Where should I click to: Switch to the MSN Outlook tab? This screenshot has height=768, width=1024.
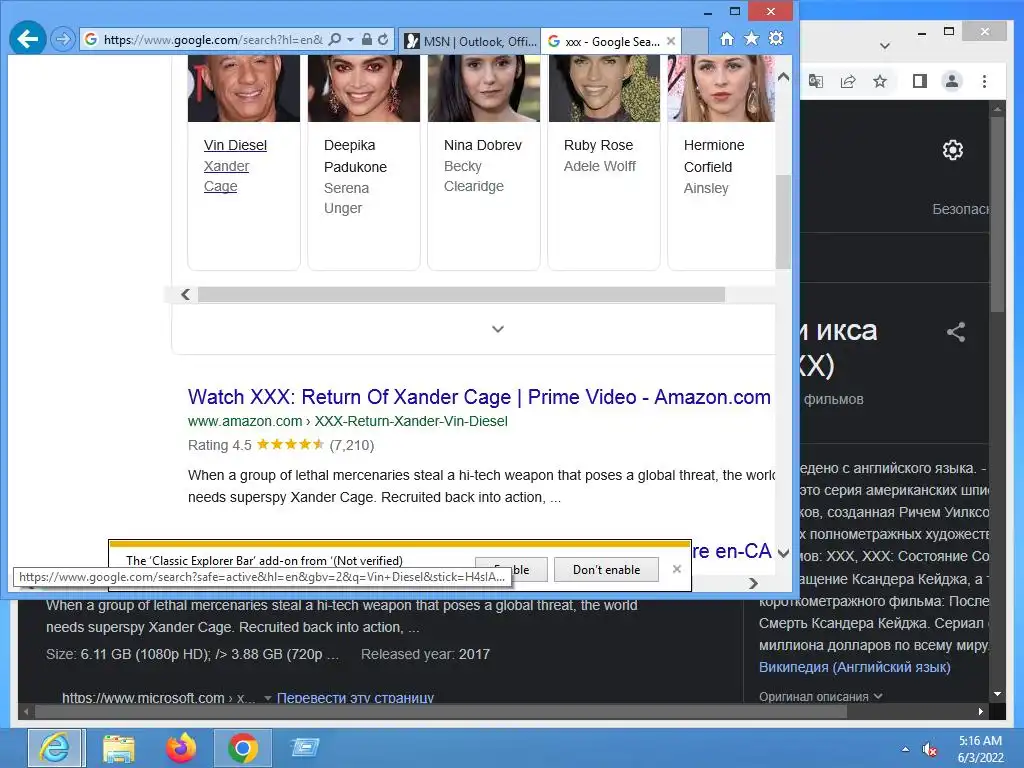point(470,41)
